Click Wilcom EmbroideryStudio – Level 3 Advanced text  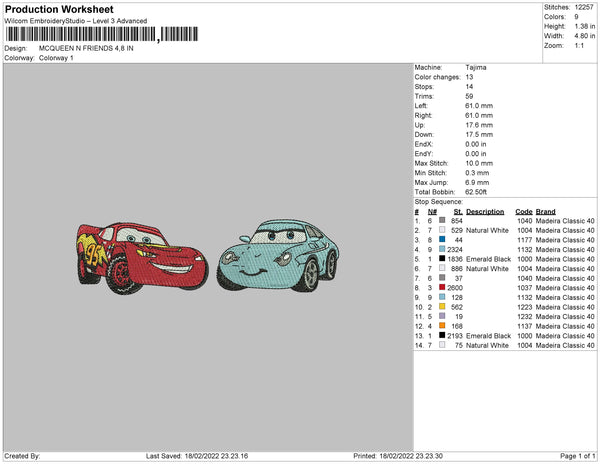pos(76,21)
